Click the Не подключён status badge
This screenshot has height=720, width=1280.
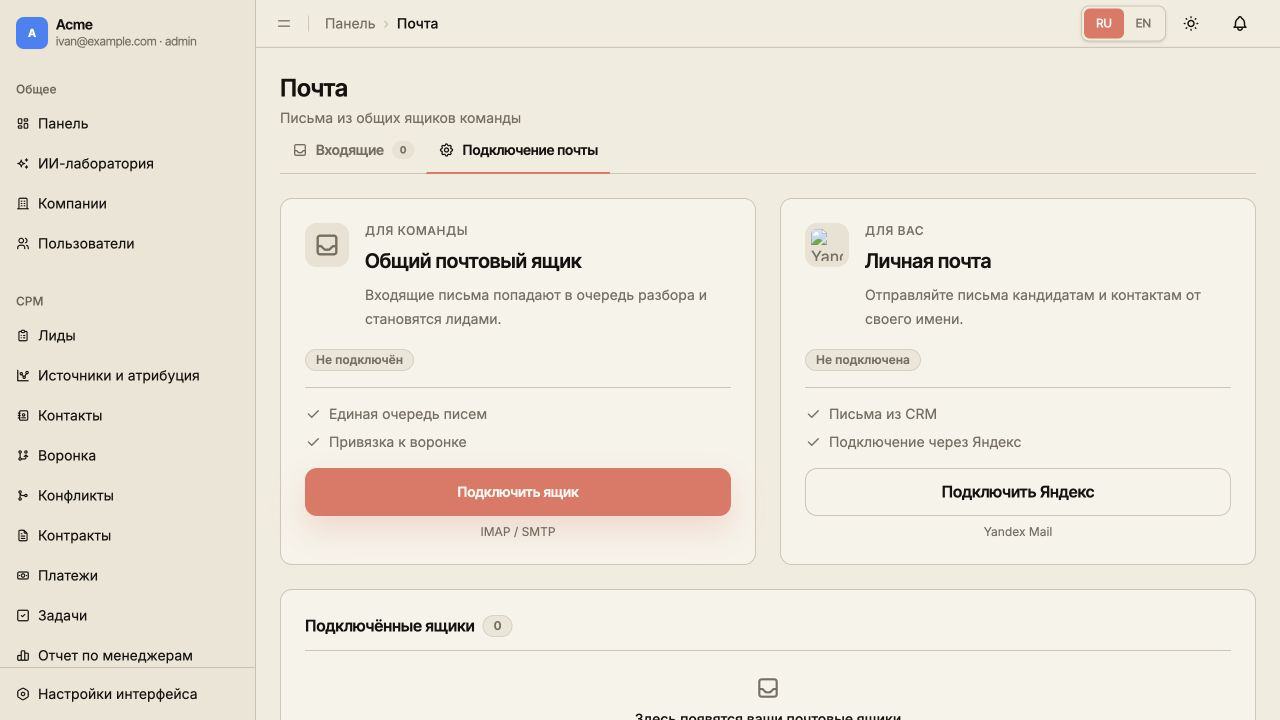coord(359,359)
